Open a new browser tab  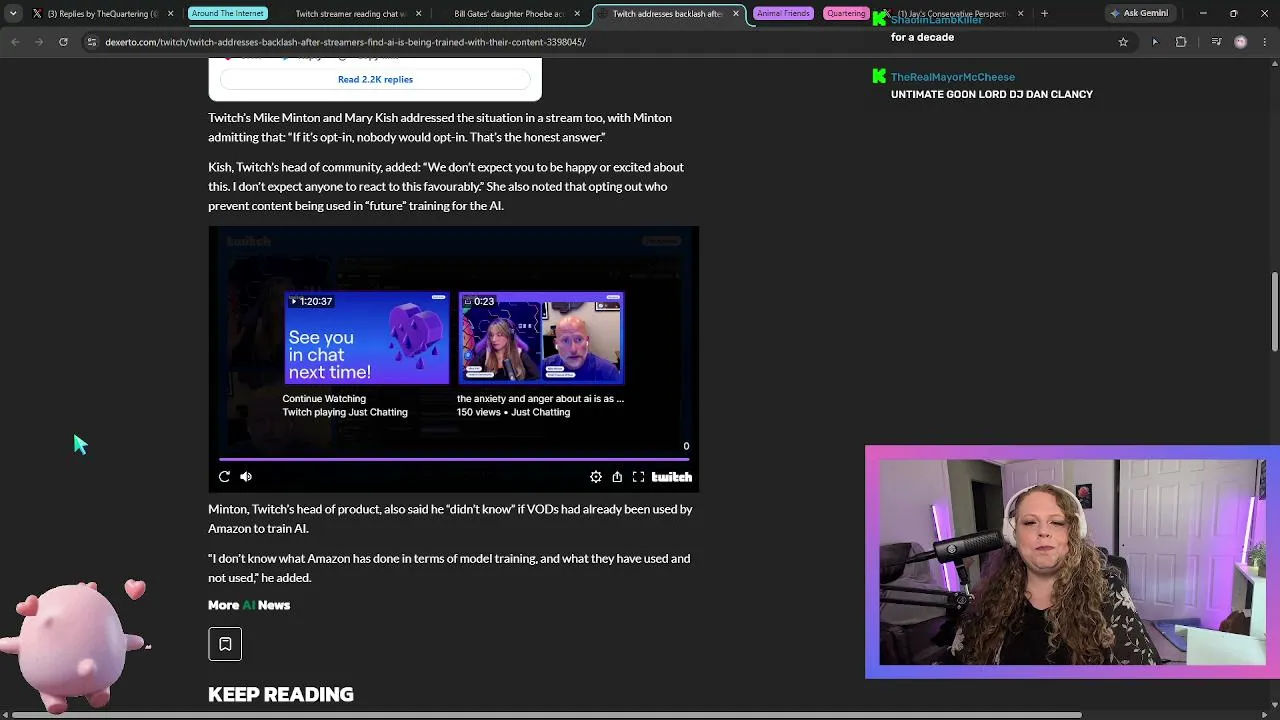coord(1044,14)
